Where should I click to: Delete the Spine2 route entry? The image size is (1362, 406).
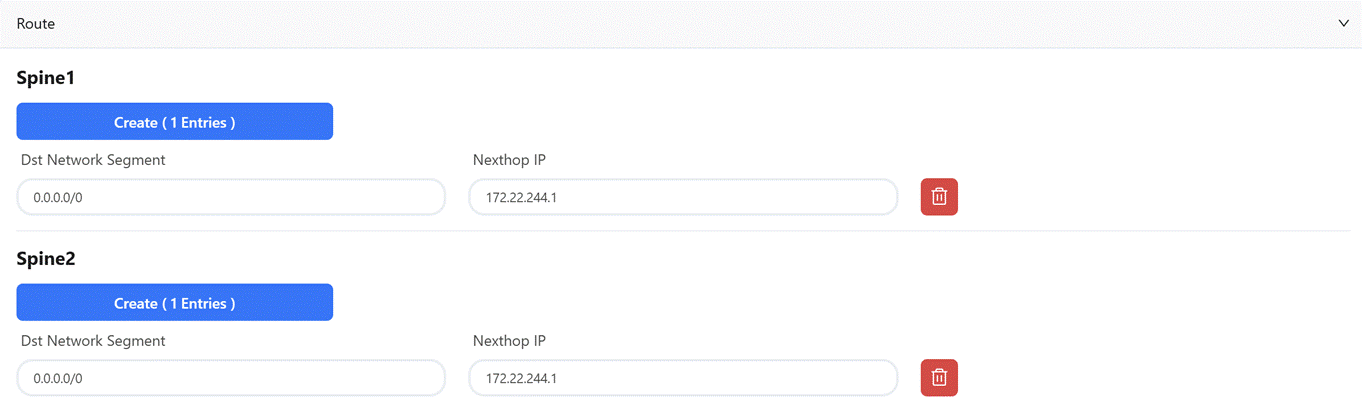[x=939, y=378]
